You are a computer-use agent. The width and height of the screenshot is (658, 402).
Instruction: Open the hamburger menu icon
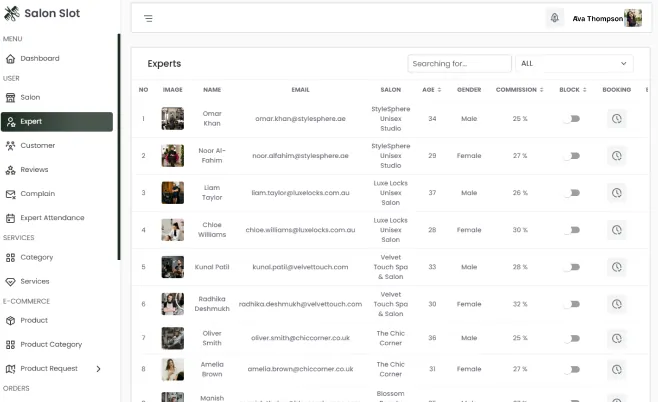pyautogui.click(x=148, y=18)
